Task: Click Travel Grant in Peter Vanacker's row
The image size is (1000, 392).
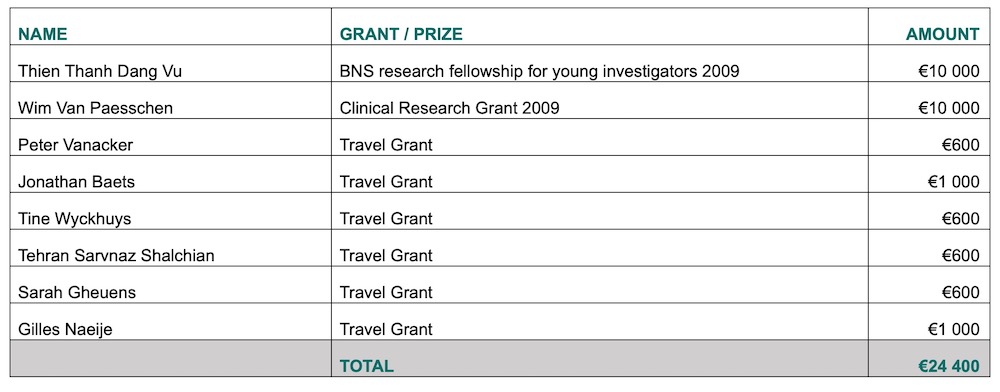Action: point(386,145)
